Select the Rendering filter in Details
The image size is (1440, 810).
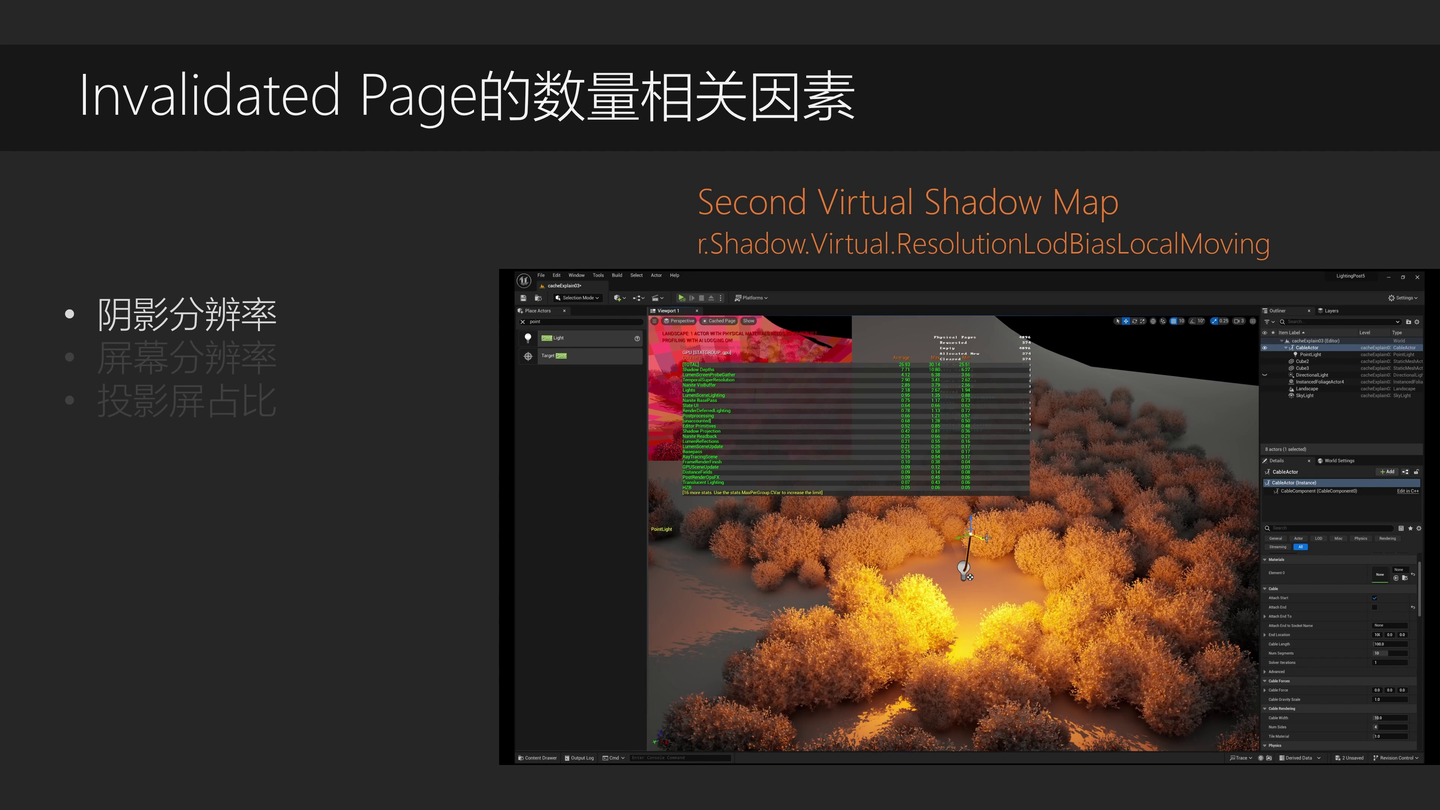(x=1388, y=538)
